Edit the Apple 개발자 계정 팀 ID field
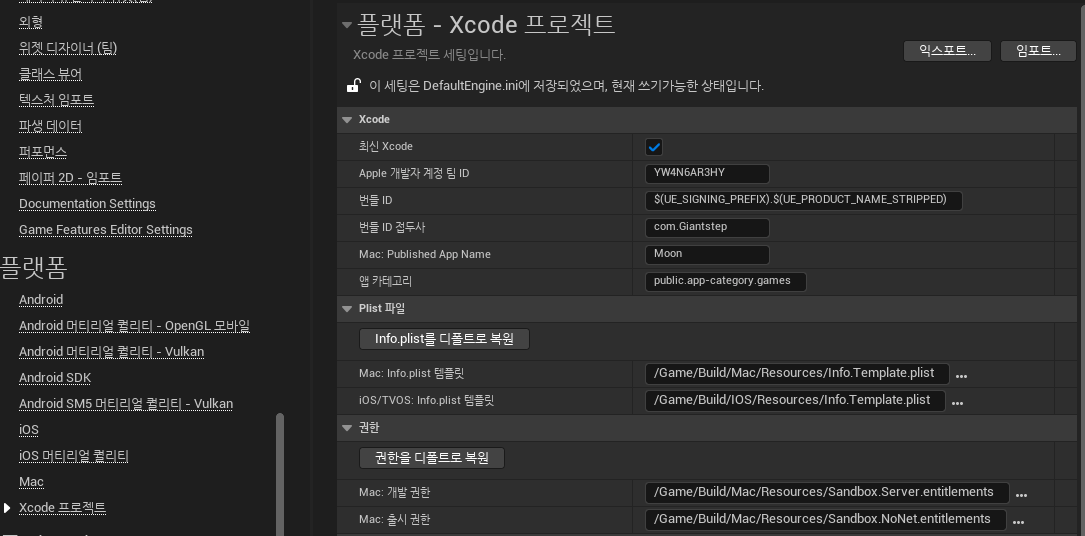 (x=707, y=174)
